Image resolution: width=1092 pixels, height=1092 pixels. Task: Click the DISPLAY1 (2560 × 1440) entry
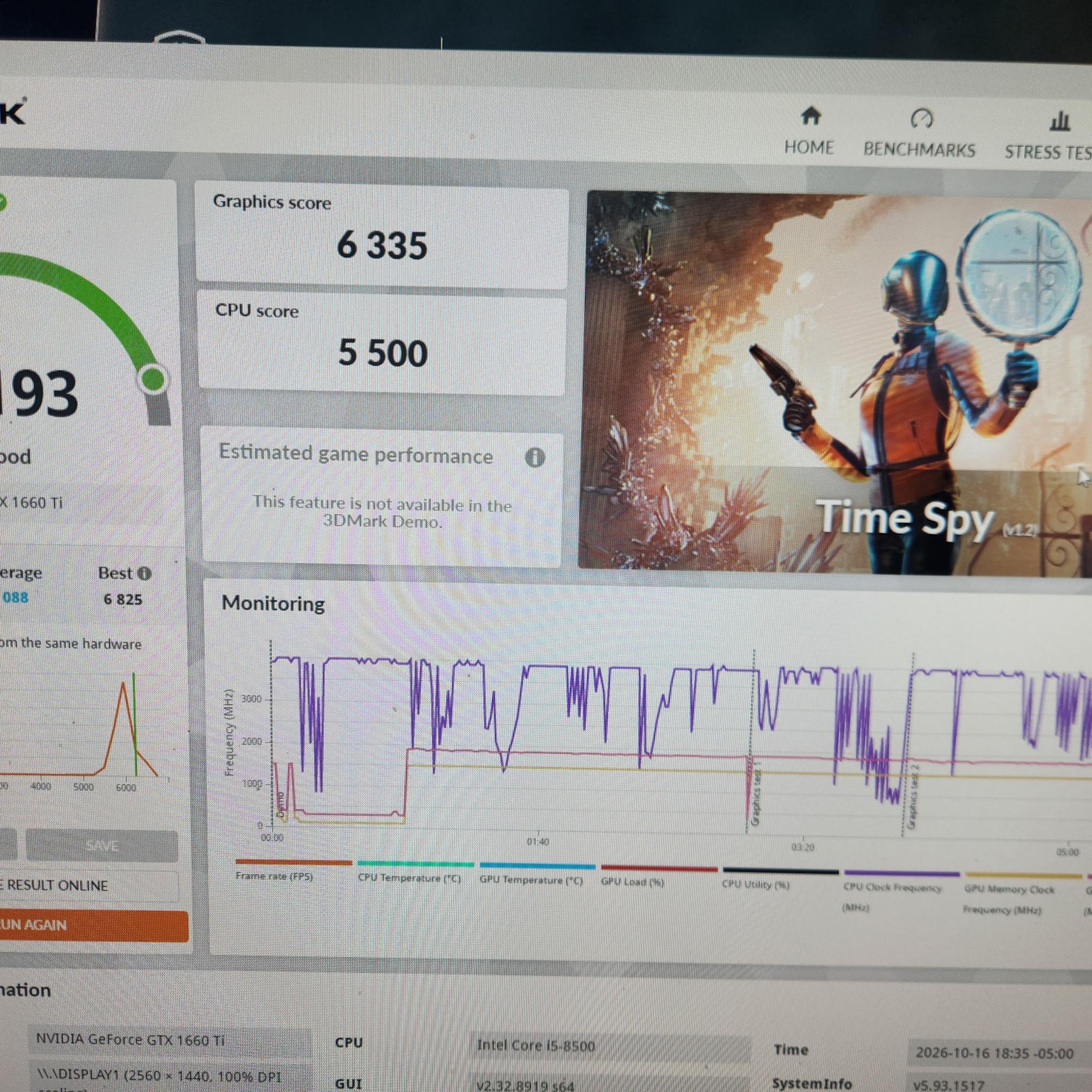pyautogui.click(x=169, y=1076)
